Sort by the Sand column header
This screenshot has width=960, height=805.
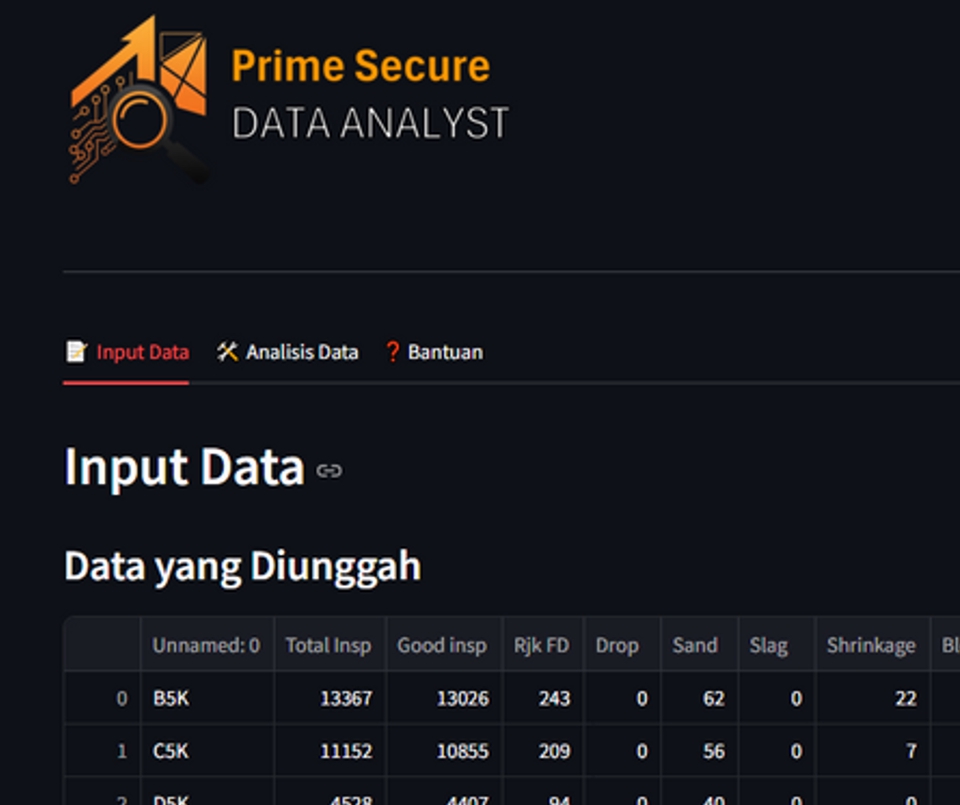(x=697, y=645)
